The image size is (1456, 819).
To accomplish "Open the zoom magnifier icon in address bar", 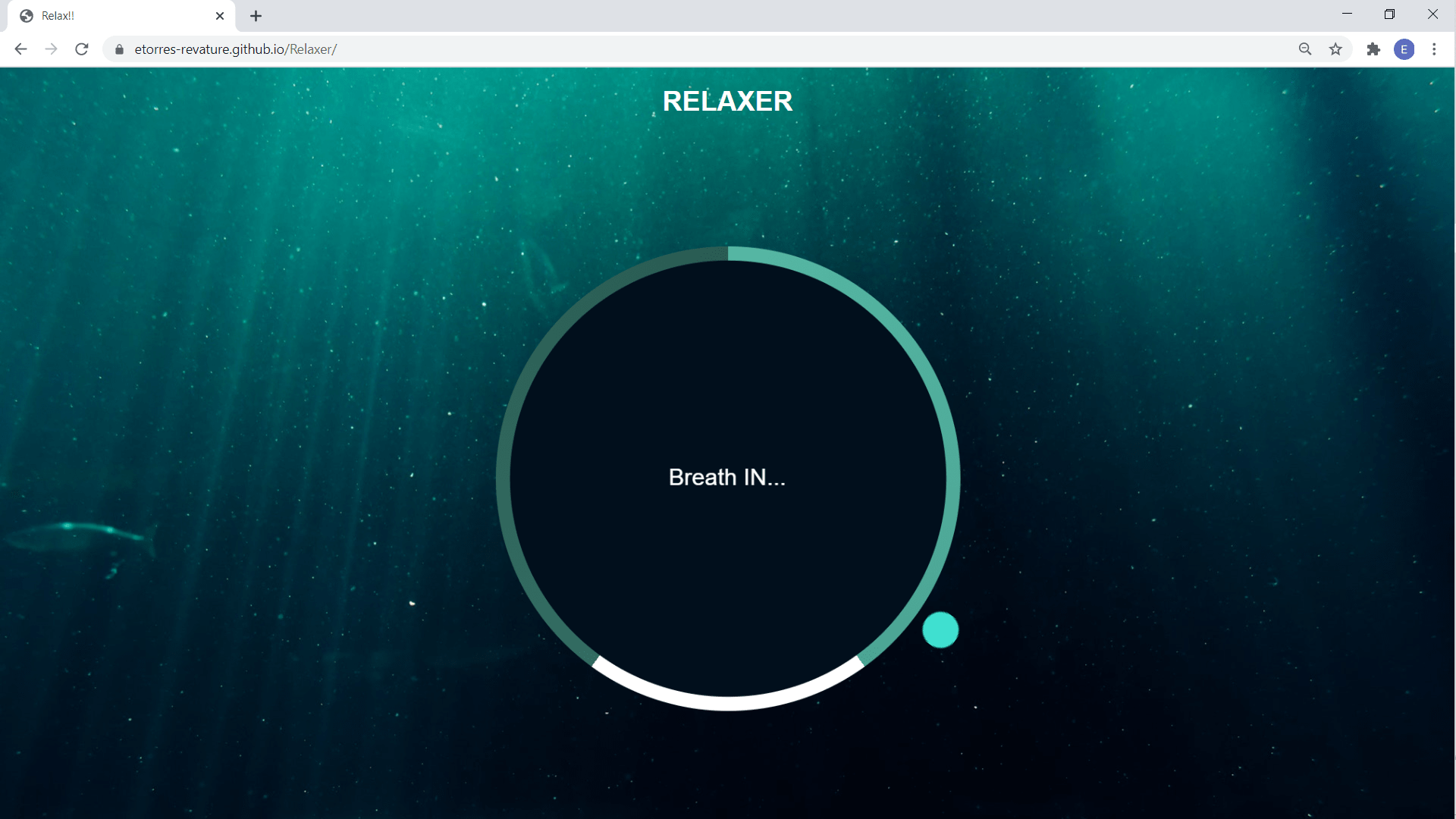I will pos(1305,49).
